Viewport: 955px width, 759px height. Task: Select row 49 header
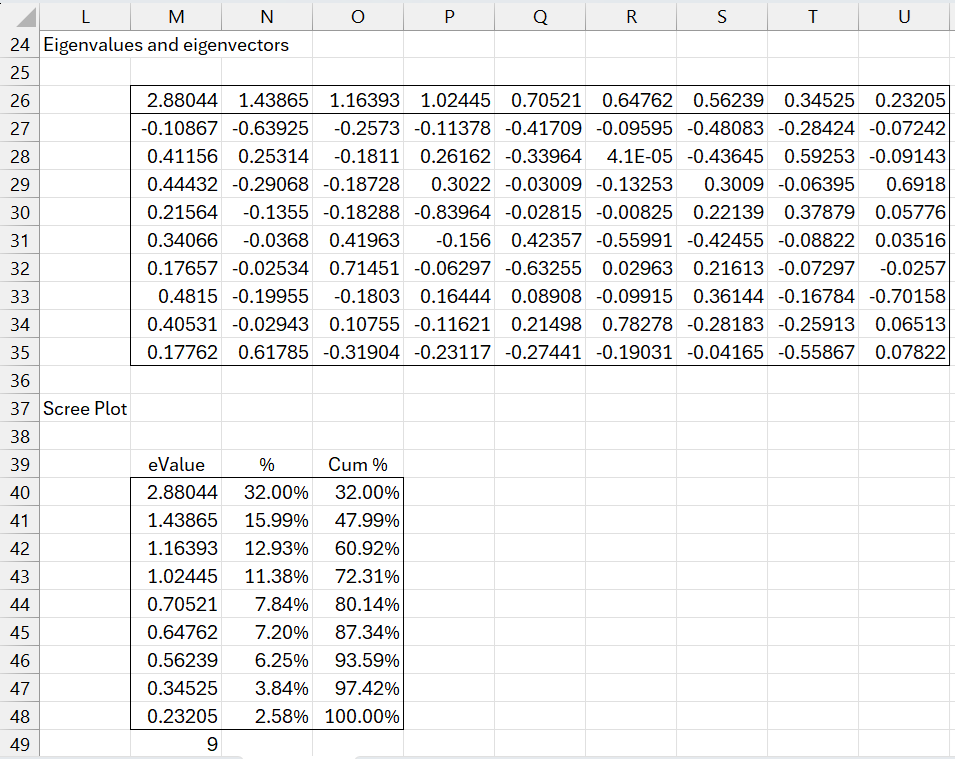20,744
